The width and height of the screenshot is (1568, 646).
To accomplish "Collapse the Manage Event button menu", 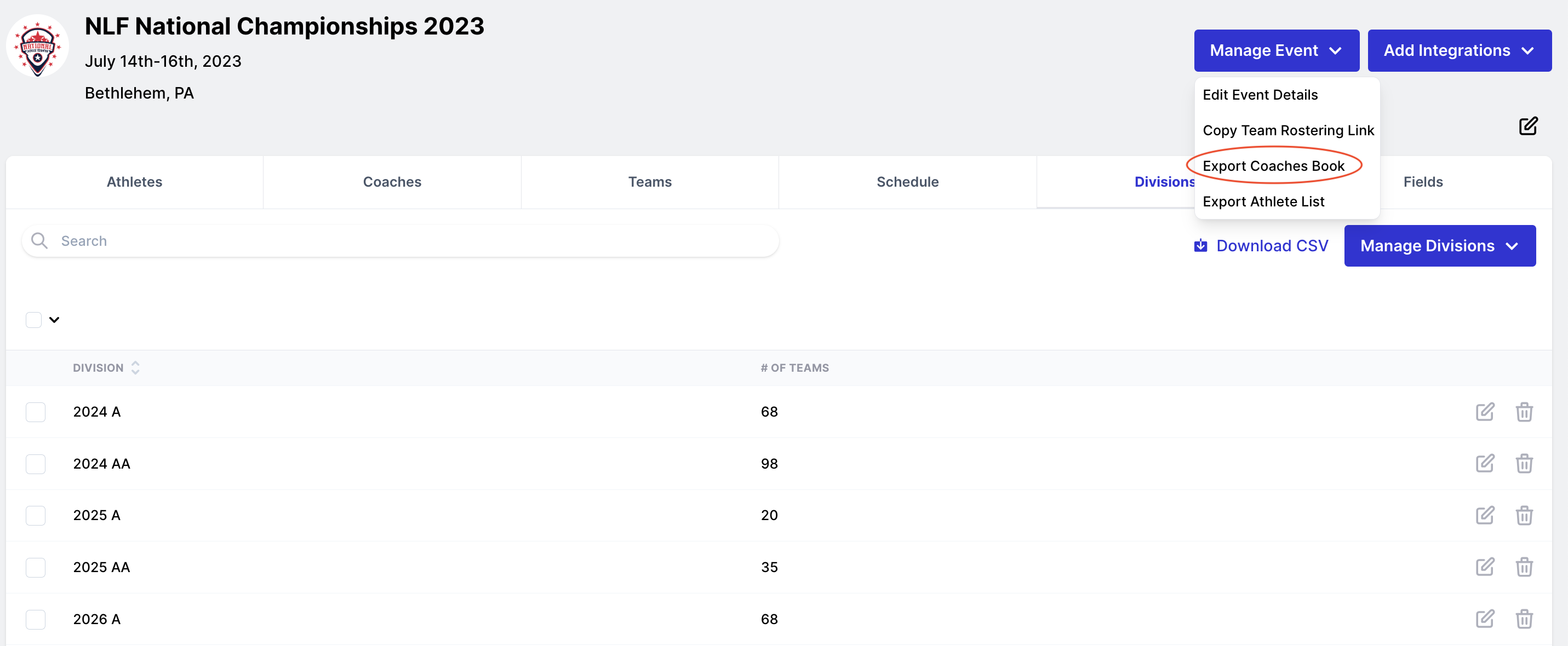I will pos(1276,50).
